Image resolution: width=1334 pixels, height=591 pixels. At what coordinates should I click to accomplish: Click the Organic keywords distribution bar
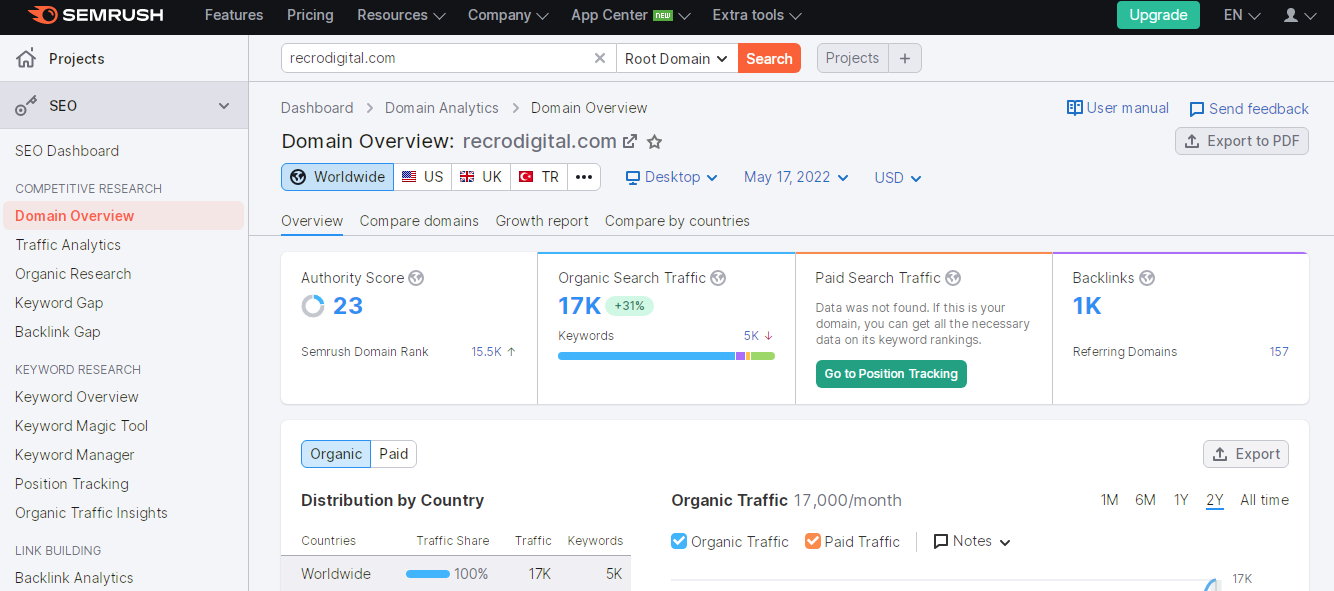click(666, 356)
